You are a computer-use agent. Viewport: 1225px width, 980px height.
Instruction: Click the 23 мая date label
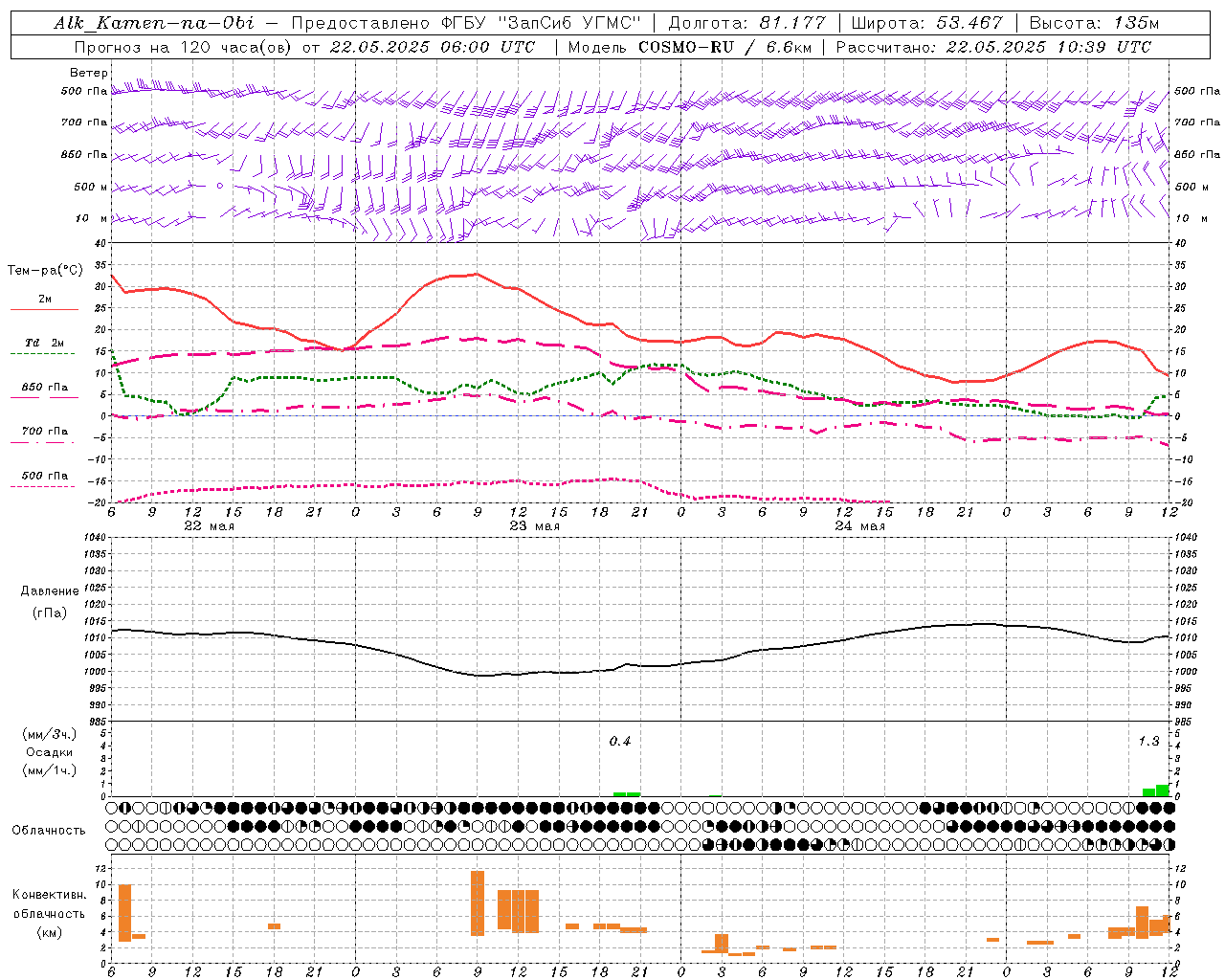(534, 525)
